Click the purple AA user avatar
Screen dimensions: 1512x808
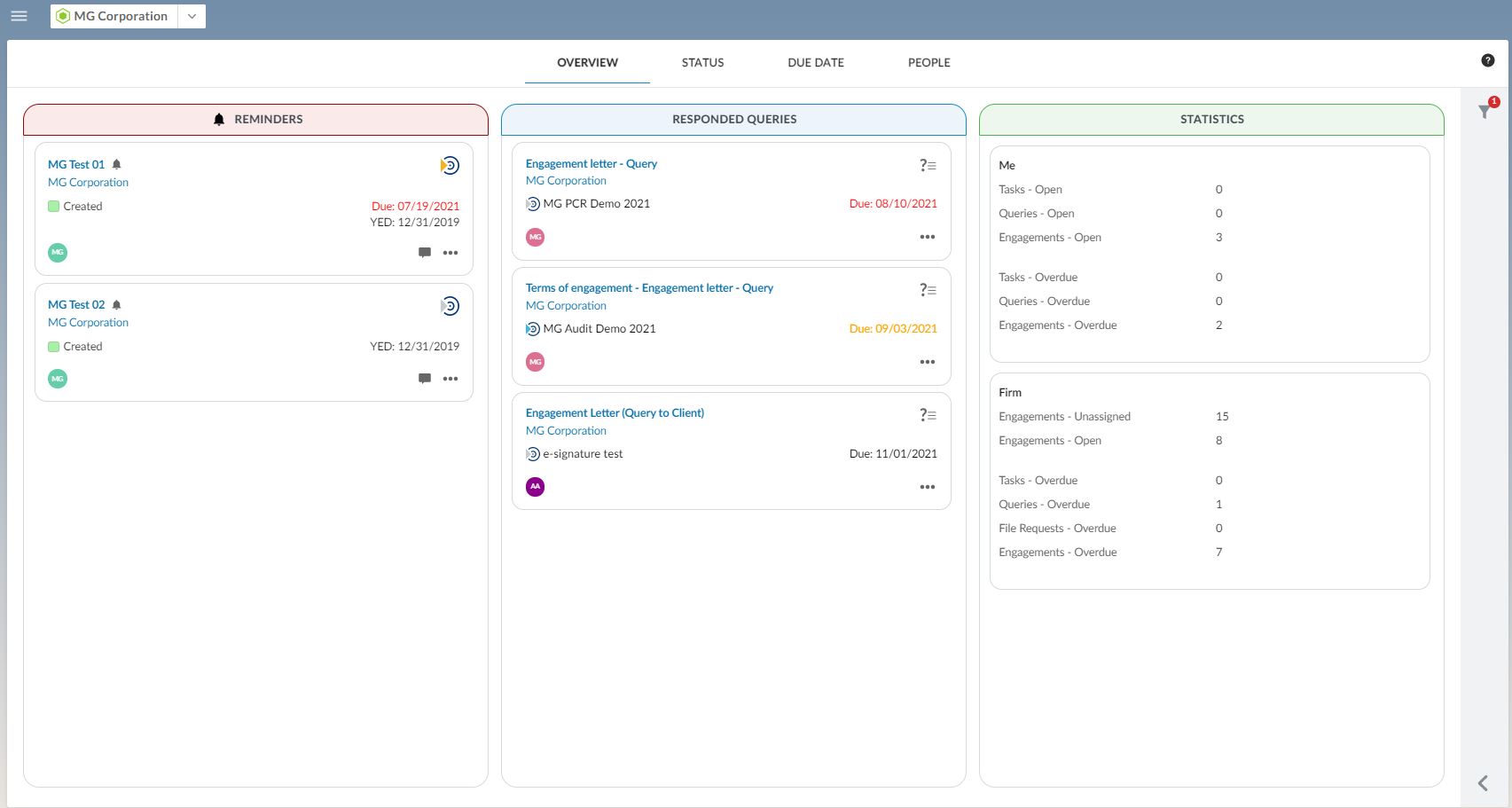click(x=535, y=487)
